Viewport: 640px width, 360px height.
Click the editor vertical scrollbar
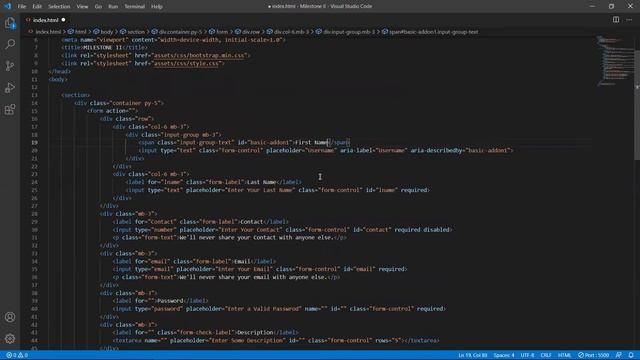pyautogui.click(x=637, y=106)
